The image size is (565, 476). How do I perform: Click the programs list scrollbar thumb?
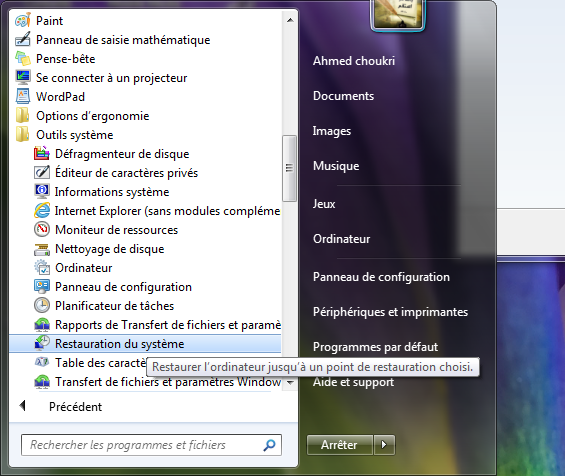coord(289,168)
